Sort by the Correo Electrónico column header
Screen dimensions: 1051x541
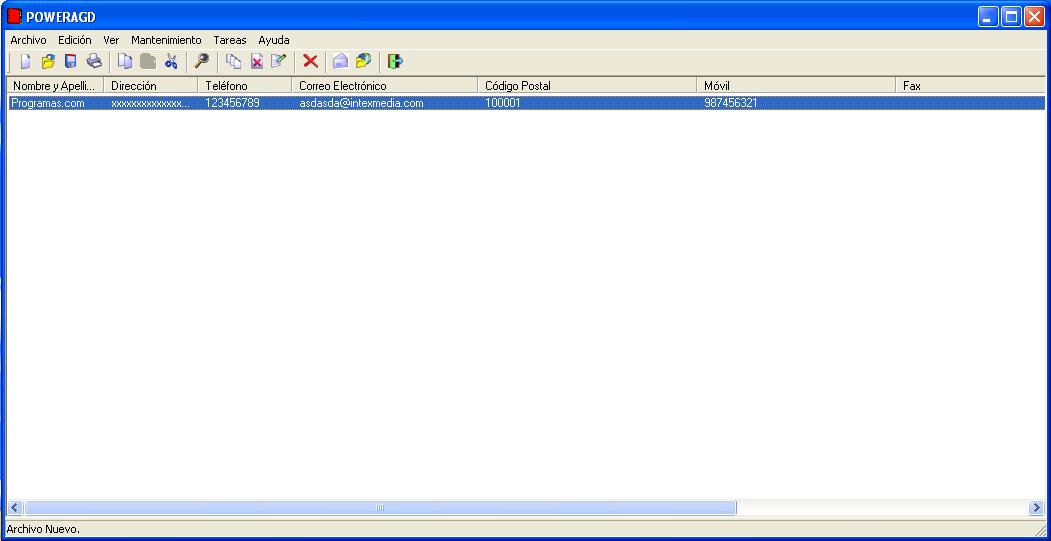385,86
